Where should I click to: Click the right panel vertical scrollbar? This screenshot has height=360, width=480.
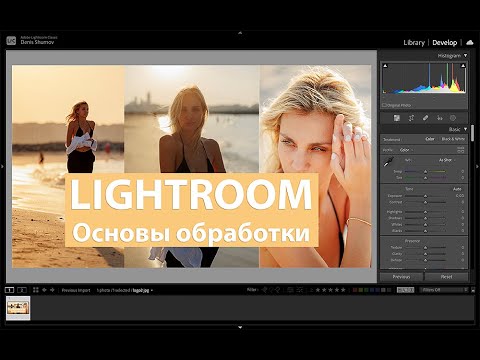[x=472, y=133]
